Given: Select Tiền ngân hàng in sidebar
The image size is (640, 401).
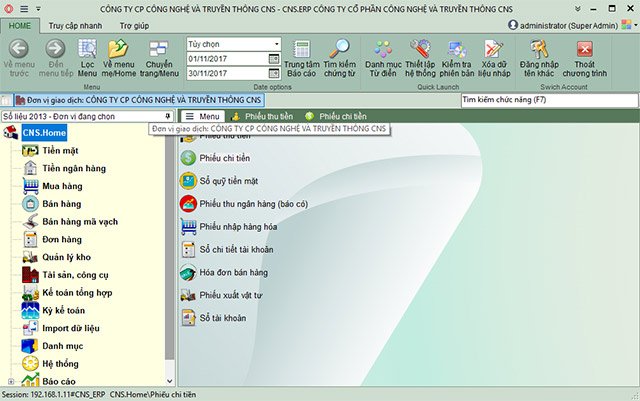Looking at the screenshot, I should [74, 168].
